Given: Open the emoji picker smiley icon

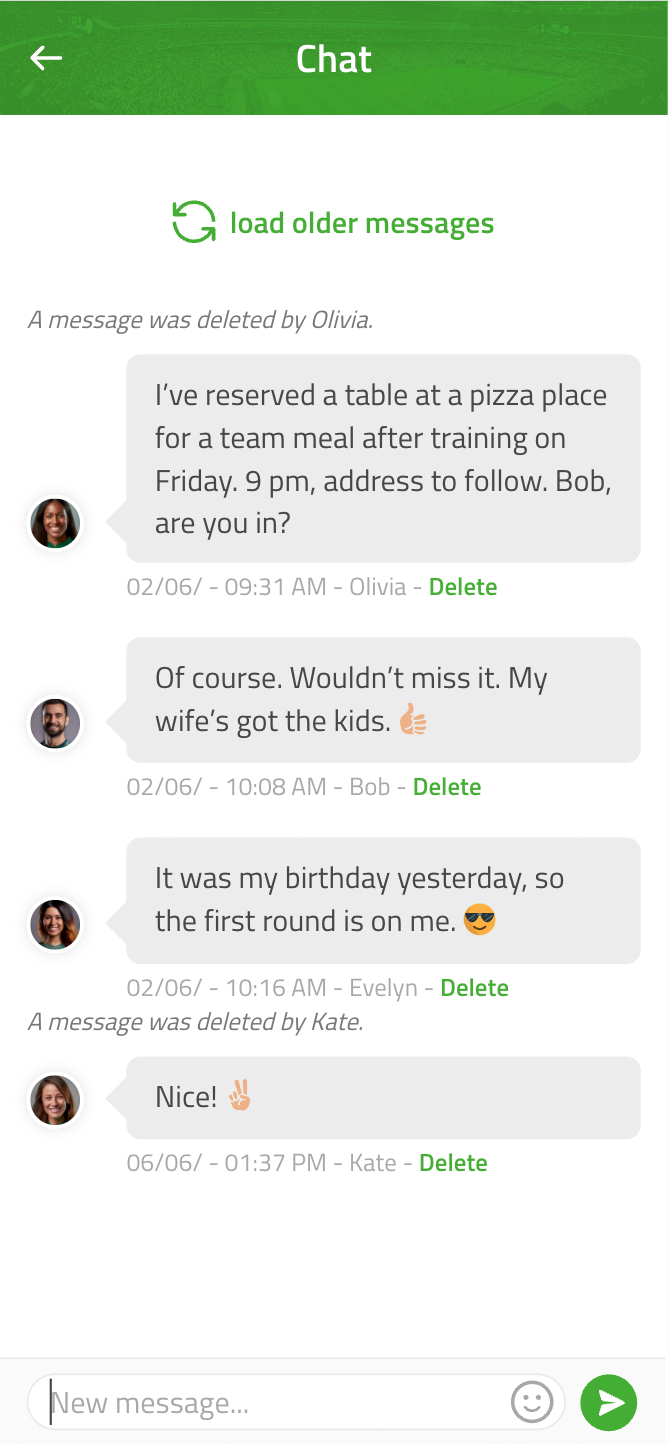Looking at the screenshot, I should [531, 1402].
